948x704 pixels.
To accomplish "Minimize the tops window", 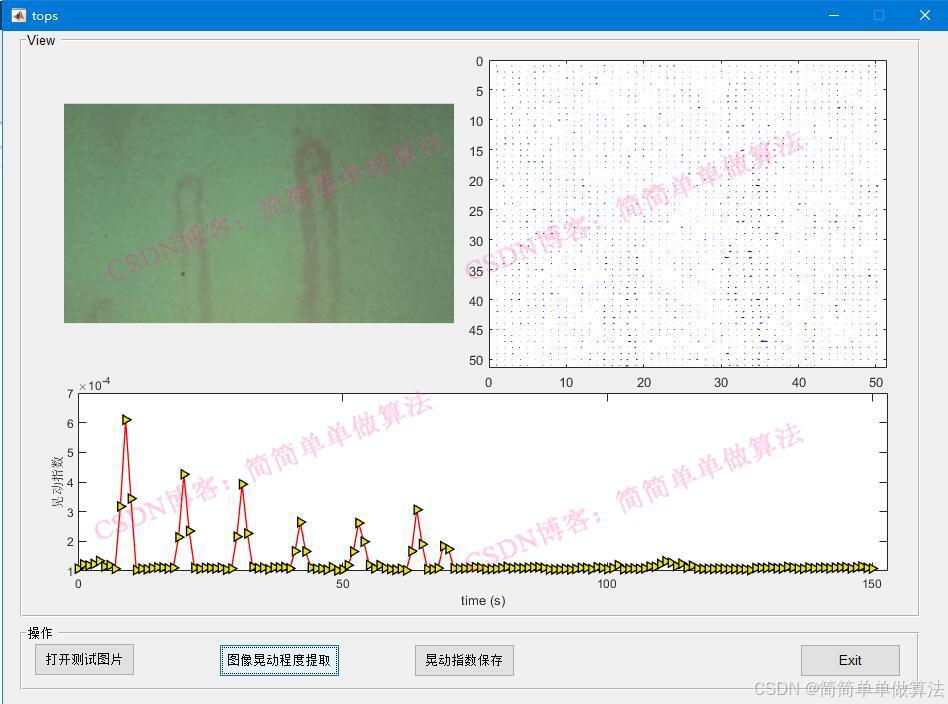I will pyautogui.click(x=833, y=15).
